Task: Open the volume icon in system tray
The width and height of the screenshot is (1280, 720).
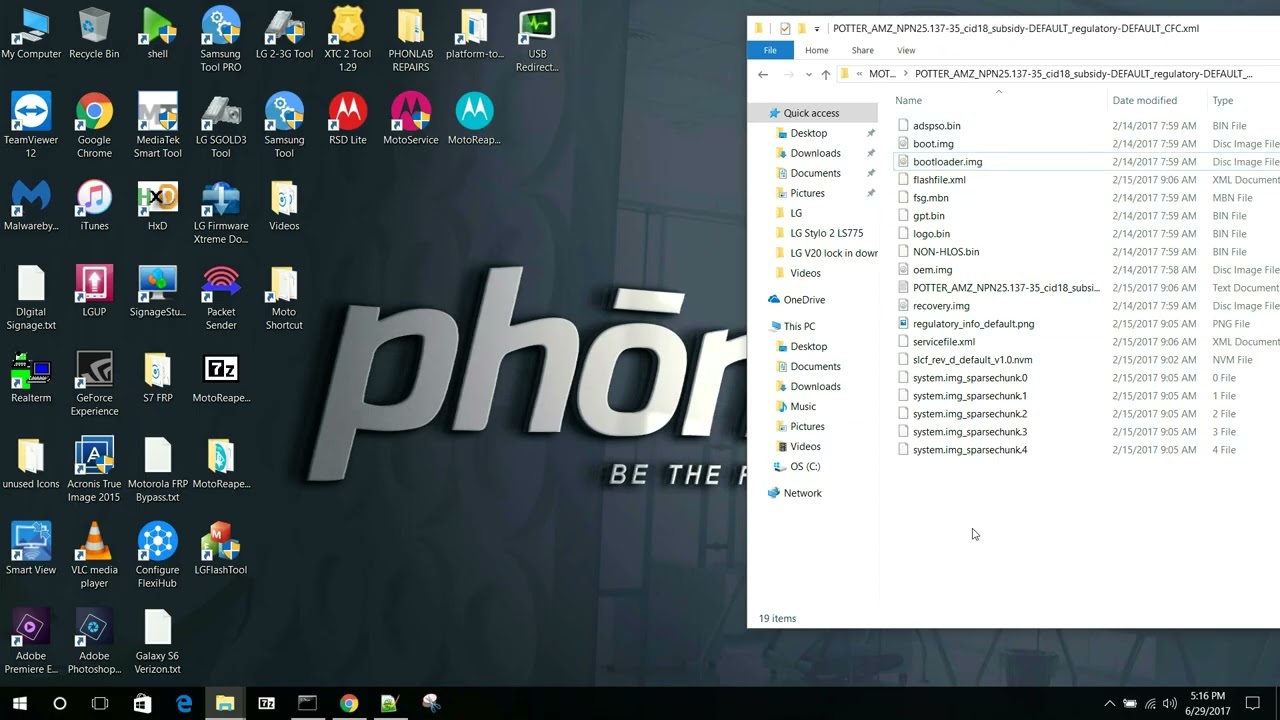Action: pos(1169,703)
